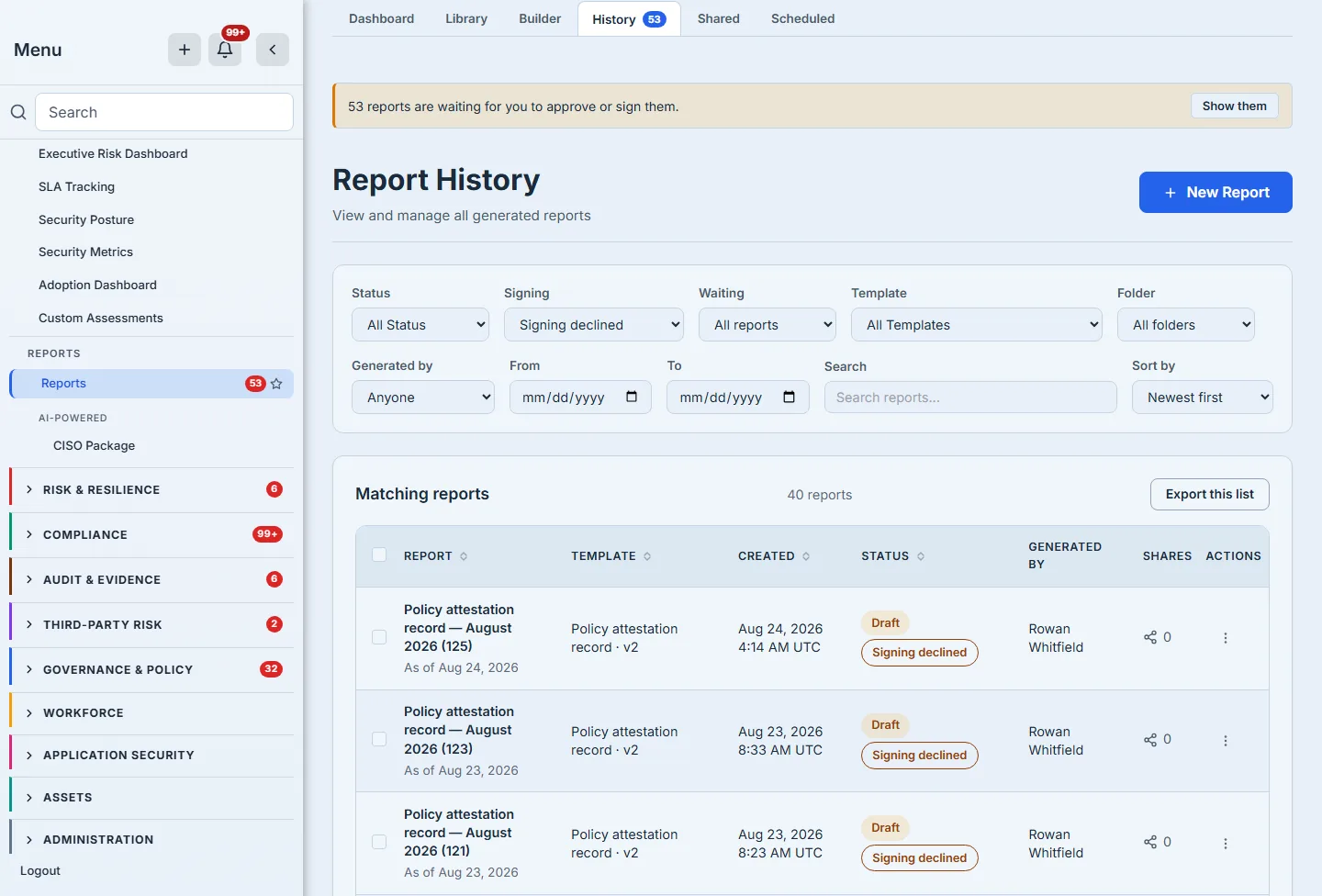
Task: Click Export this list button
Action: point(1210,495)
